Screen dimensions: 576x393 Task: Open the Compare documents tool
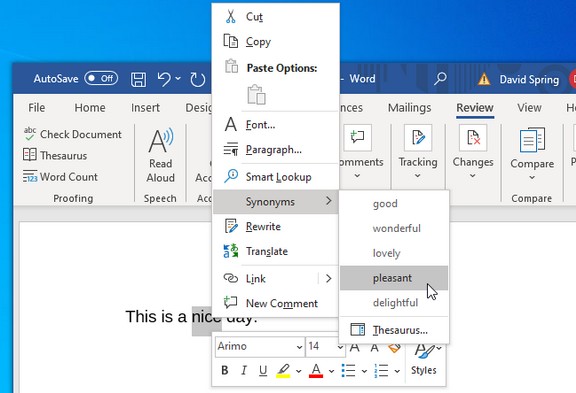532,154
